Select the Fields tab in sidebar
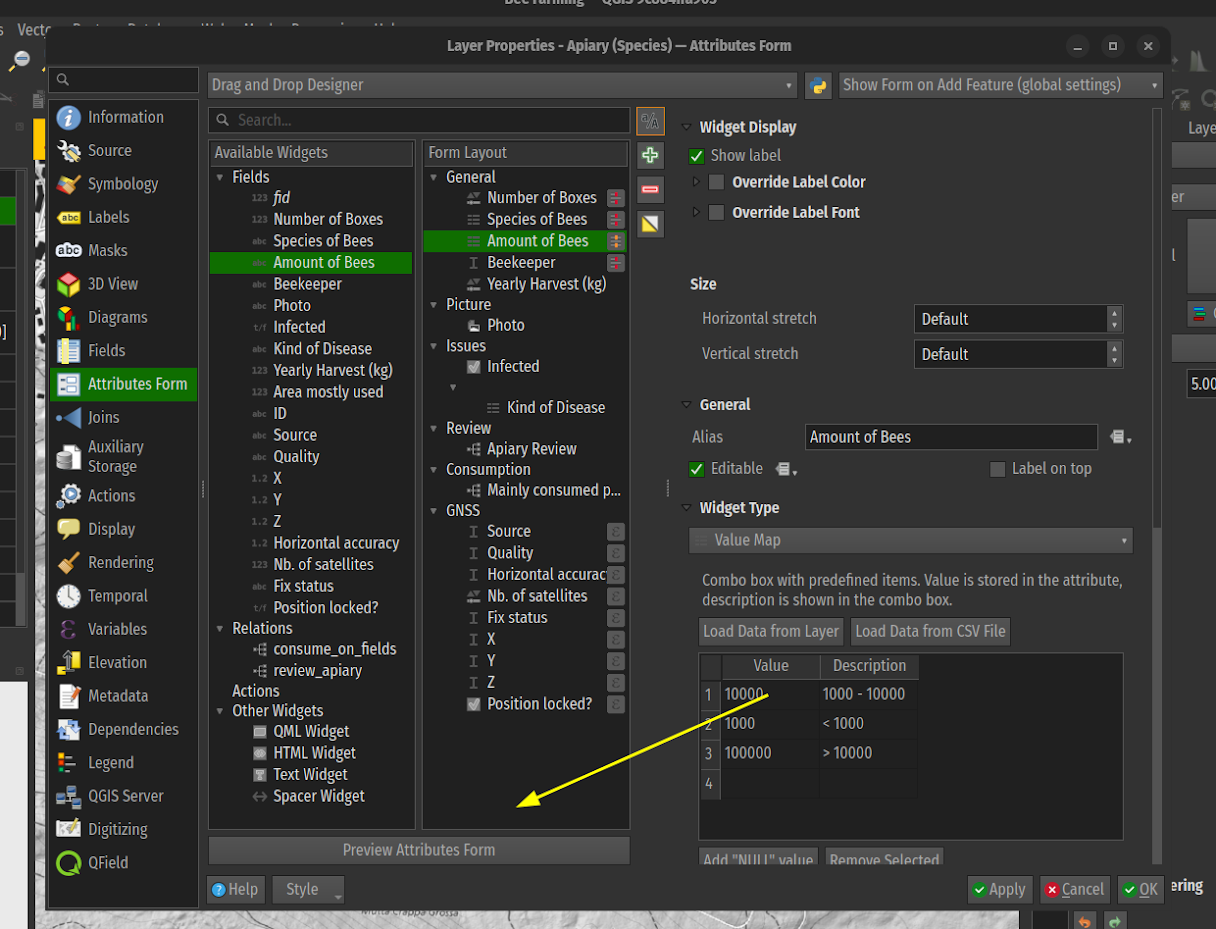Screen dimensions: 1216x929 tap(106, 350)
